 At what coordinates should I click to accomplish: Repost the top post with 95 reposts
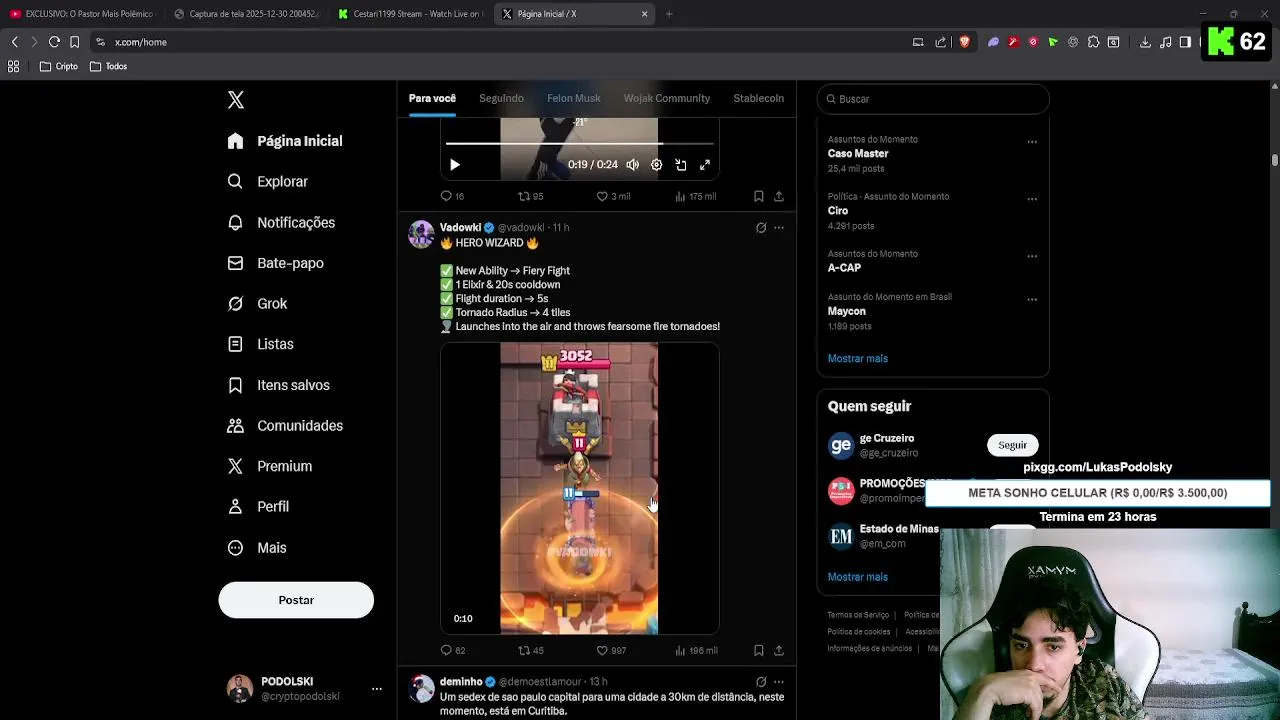530,196
